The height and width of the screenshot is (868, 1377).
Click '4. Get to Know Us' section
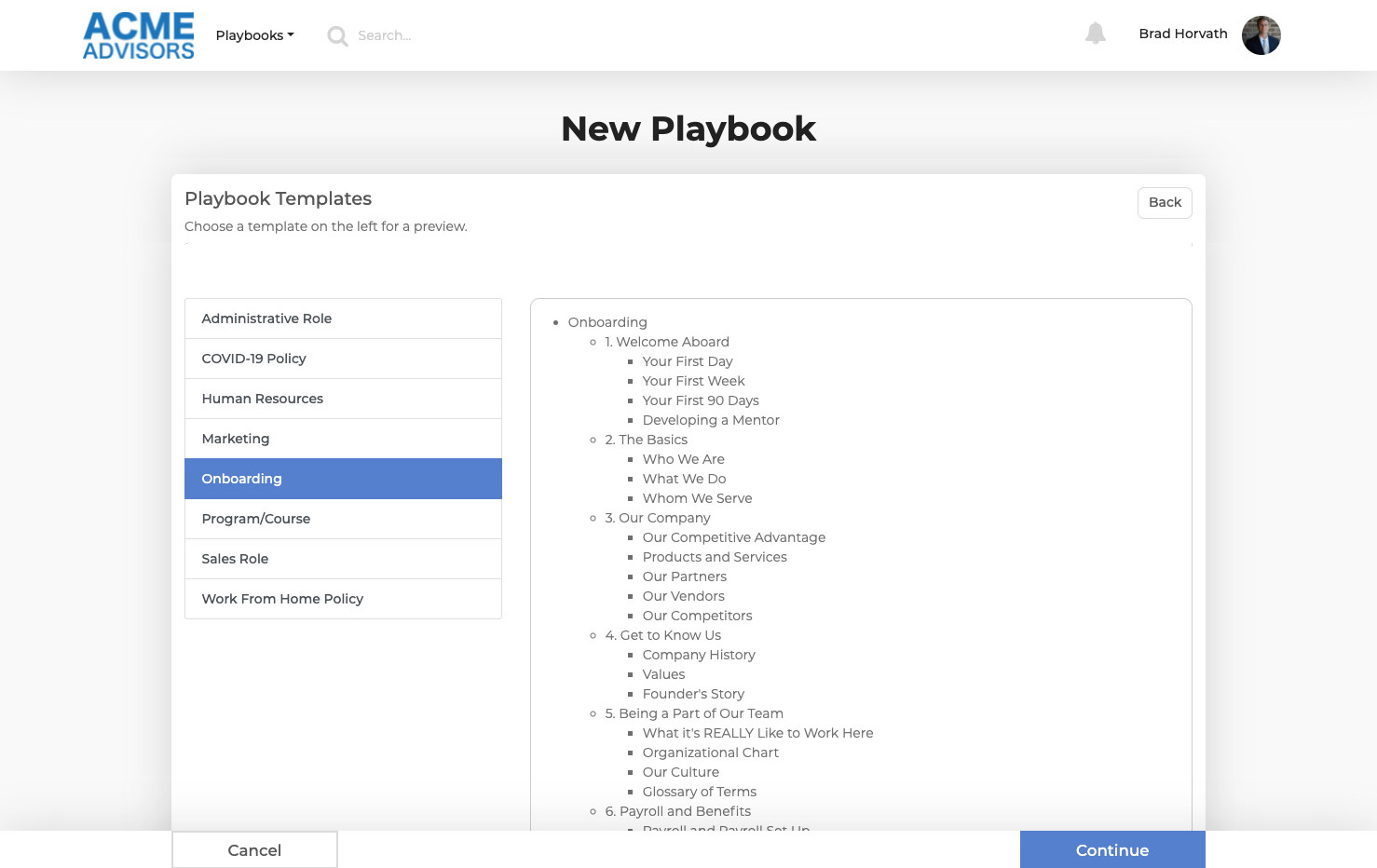[x=663, y=635]
